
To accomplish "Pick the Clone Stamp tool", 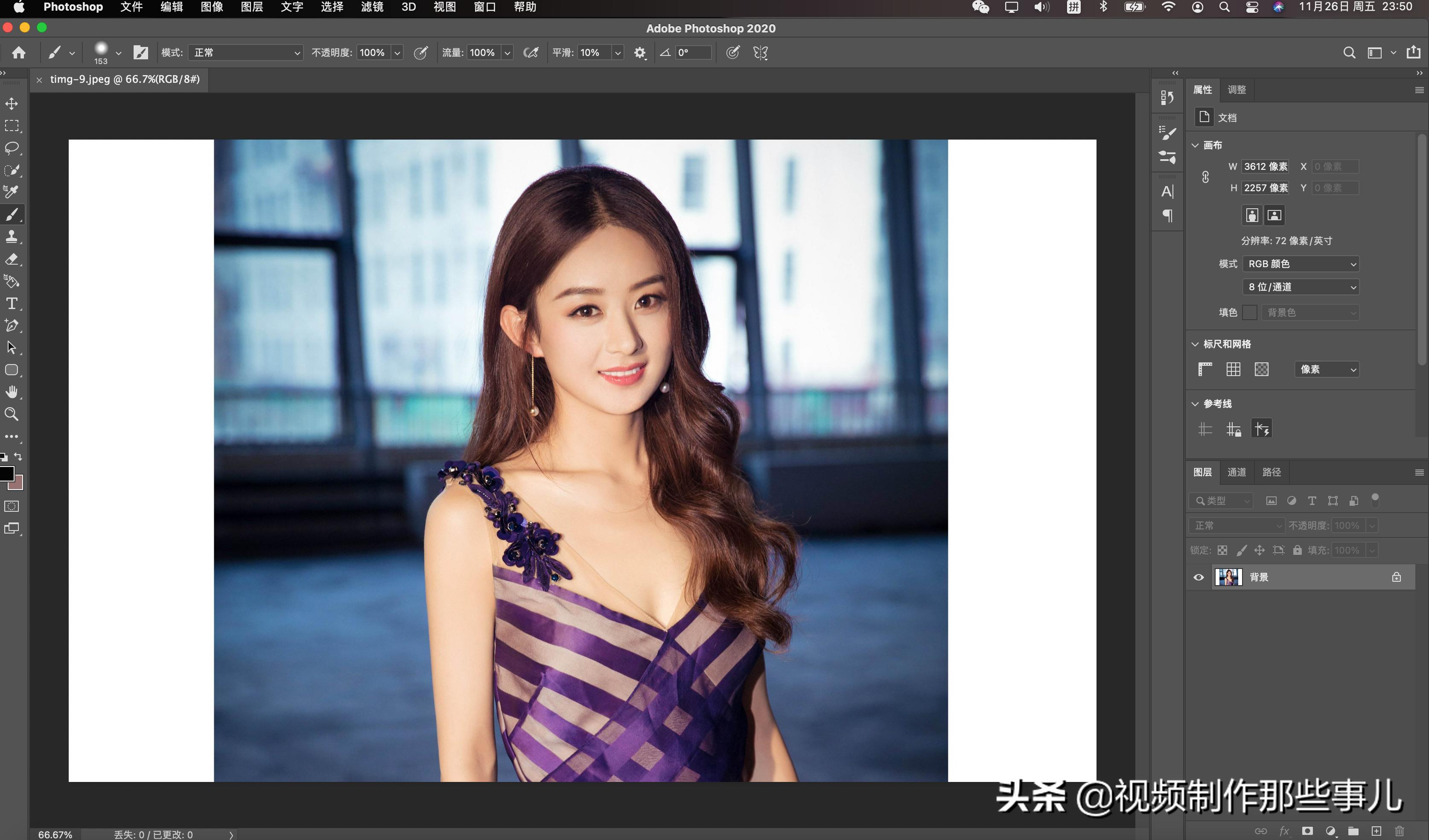I will point(12,236).
